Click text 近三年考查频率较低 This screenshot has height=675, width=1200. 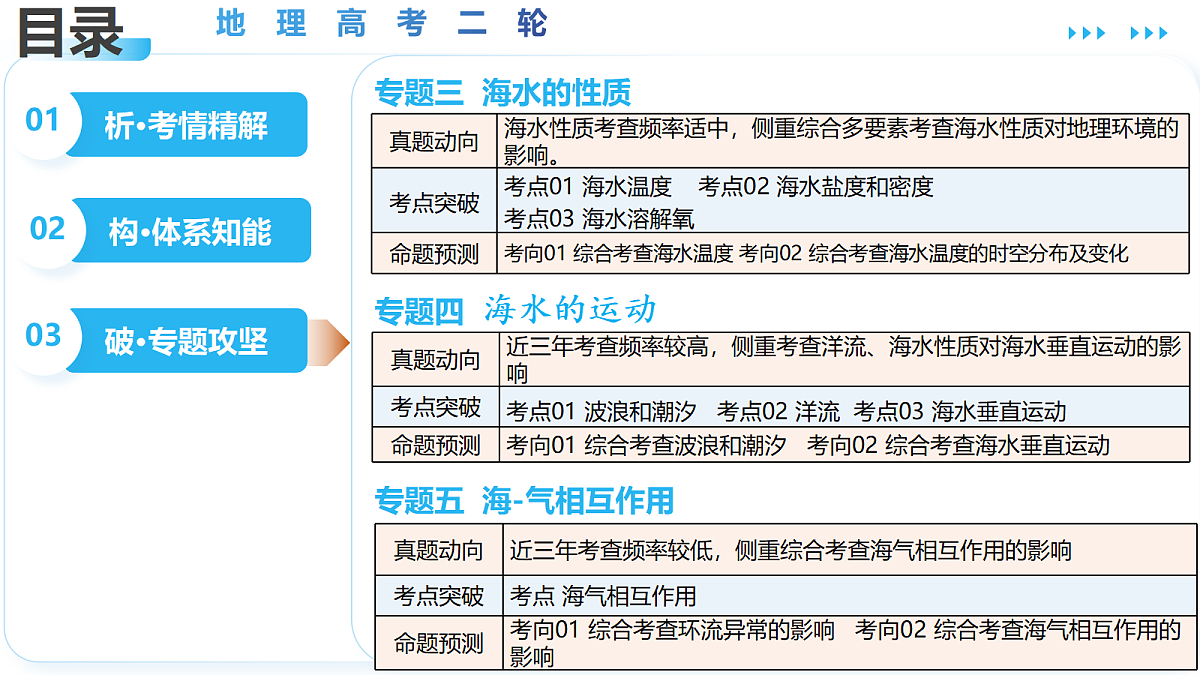(x=616, y=550)
